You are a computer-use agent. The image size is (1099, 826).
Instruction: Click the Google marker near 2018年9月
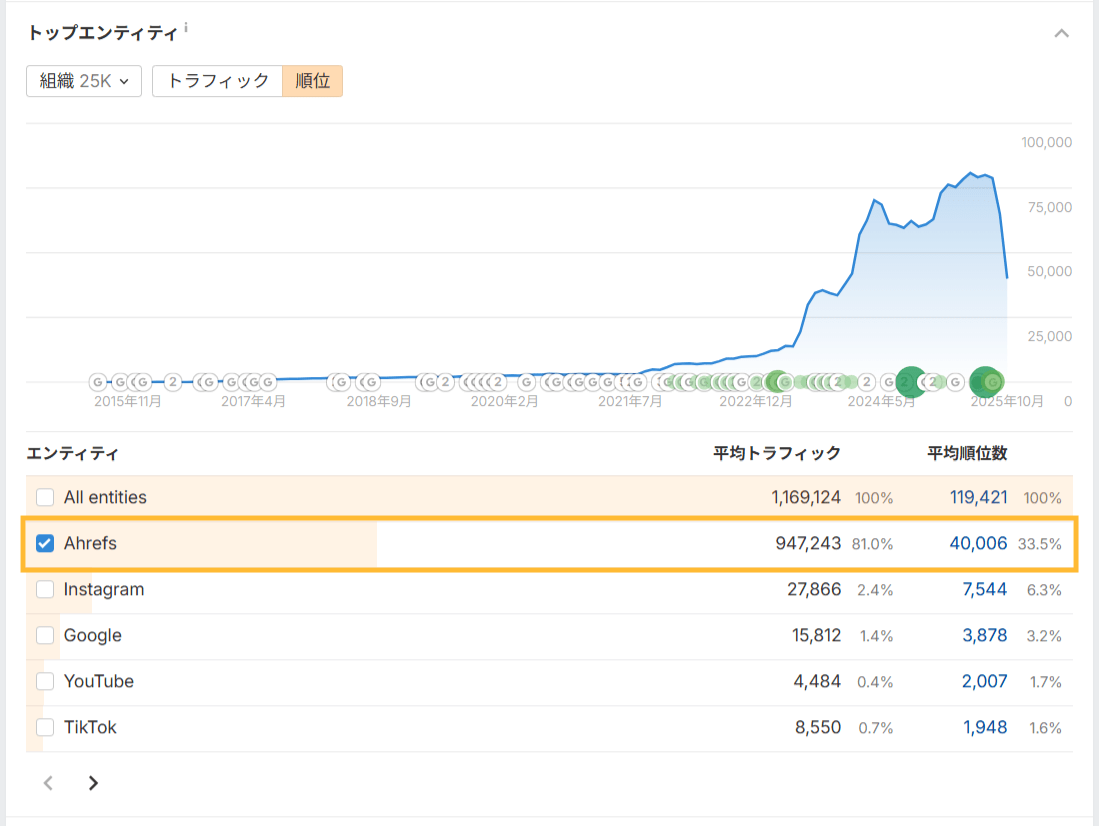point(368,381)
